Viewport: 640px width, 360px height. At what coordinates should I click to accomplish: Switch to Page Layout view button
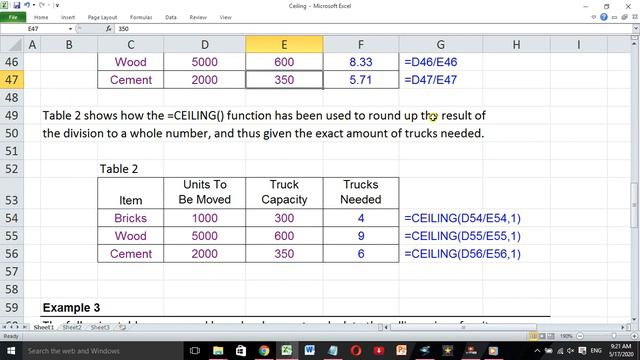(542, 336)
